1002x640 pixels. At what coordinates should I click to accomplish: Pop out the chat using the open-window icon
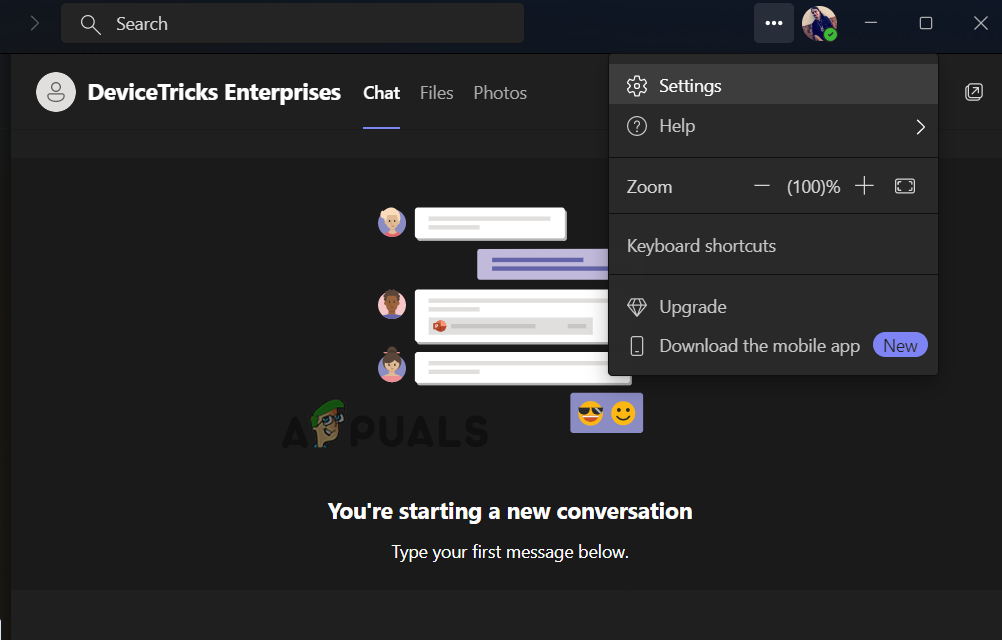[x=973, y=91]
